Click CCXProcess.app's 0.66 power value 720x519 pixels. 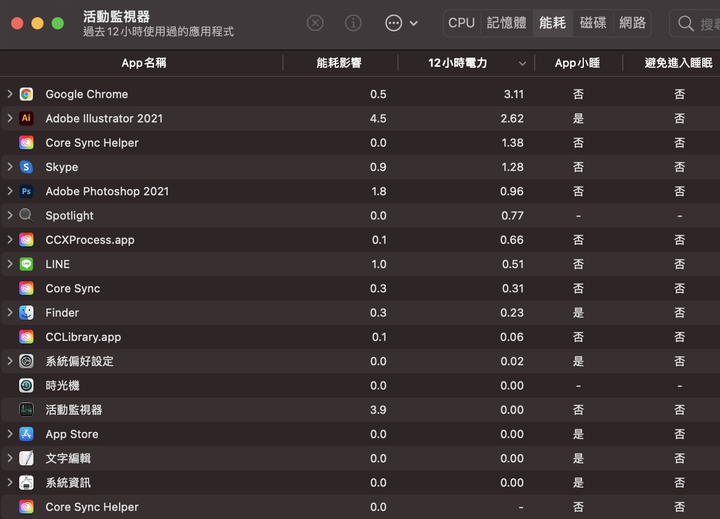pos(512,240)
